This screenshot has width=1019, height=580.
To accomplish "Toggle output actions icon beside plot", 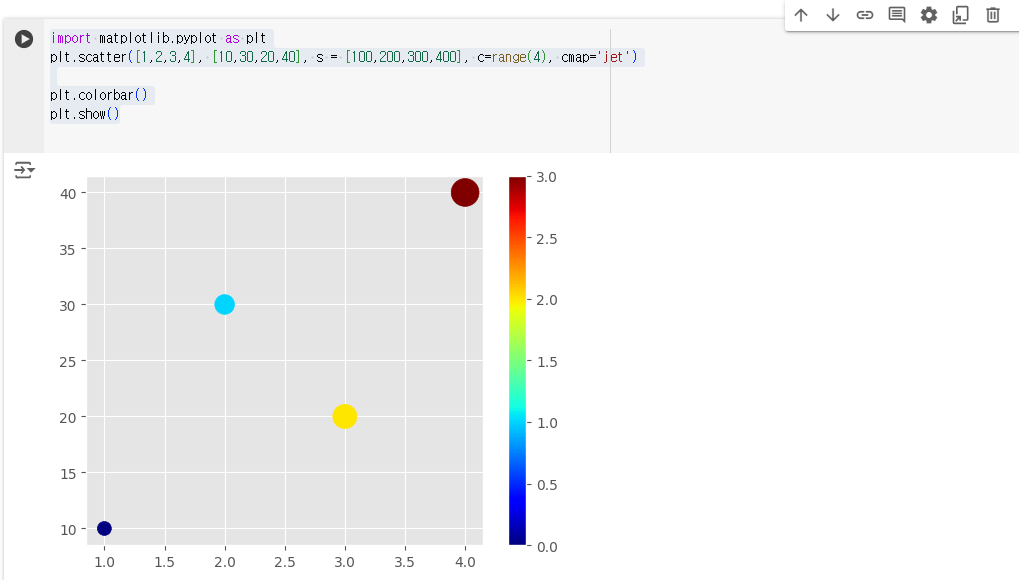I will click(x=24, y=170).
